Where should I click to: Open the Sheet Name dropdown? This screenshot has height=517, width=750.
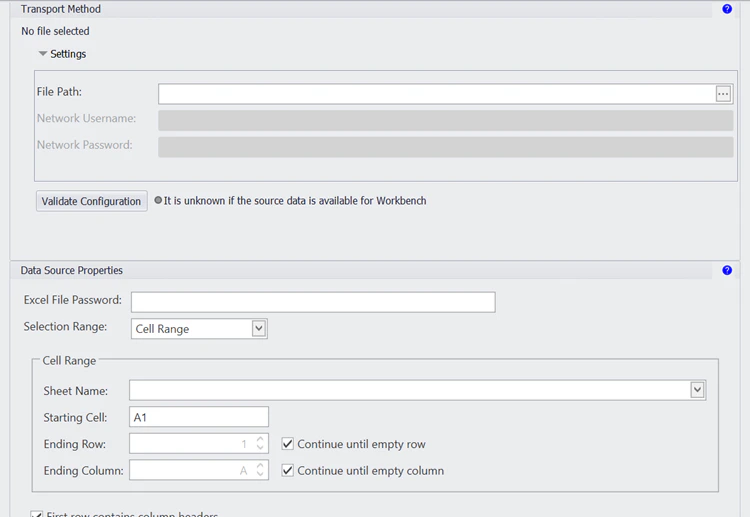coord(697,390)
